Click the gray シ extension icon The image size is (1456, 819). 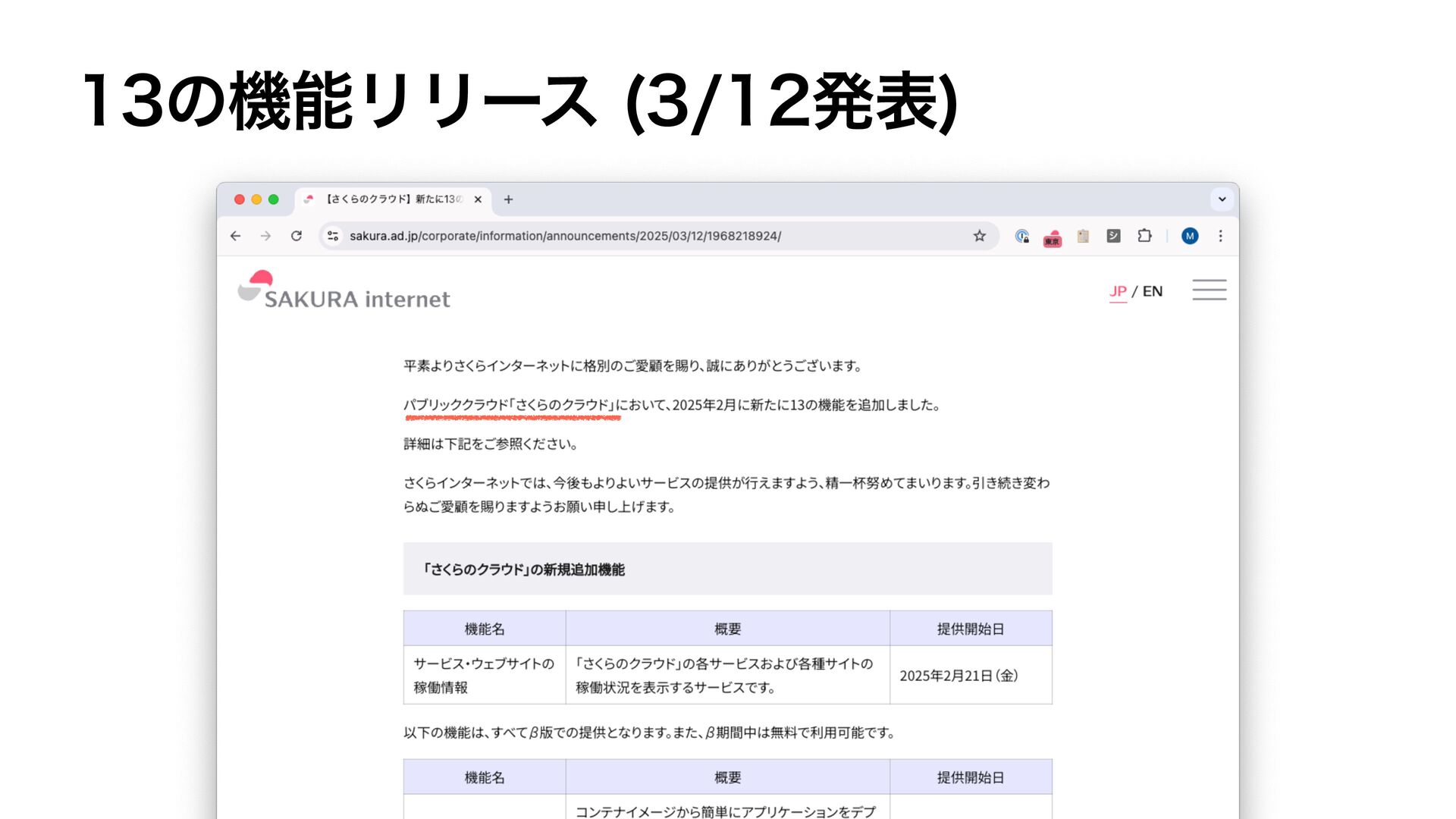pos(1113,236)
